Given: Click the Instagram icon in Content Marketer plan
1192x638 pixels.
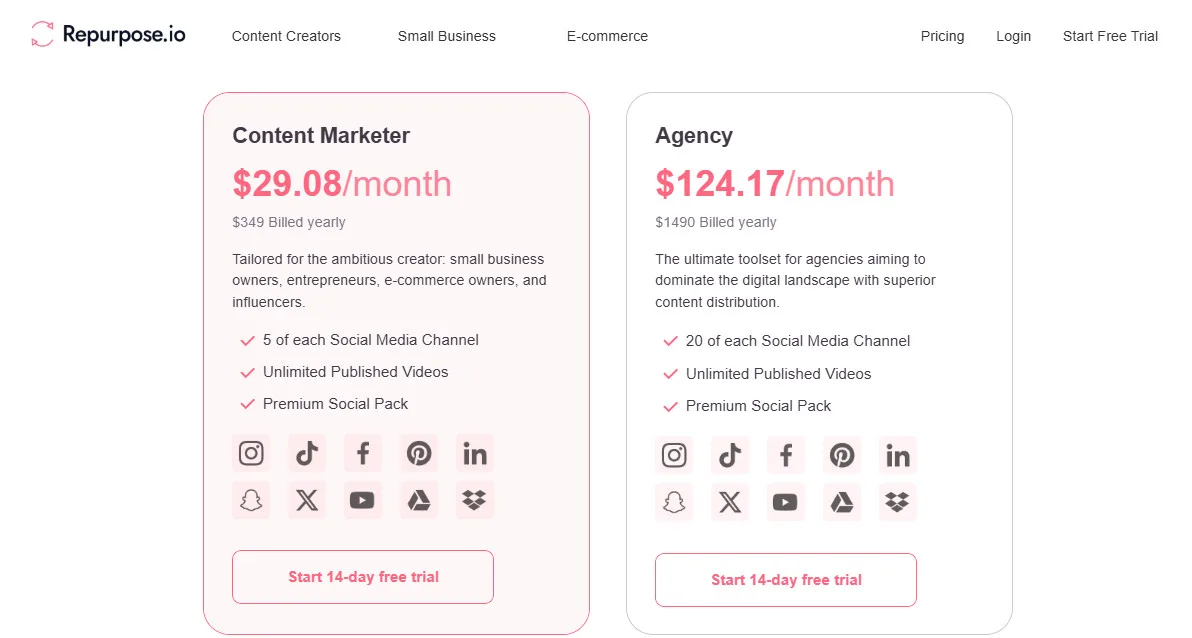Looking at the screenshot, I should click(x=251, y=453).
